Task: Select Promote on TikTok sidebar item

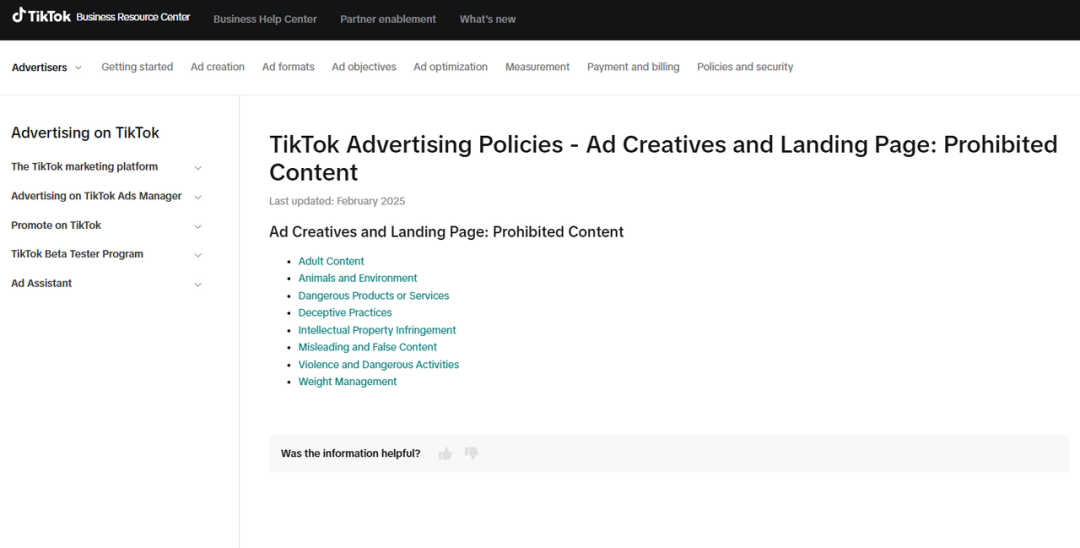Action: (x=56, y=225)
